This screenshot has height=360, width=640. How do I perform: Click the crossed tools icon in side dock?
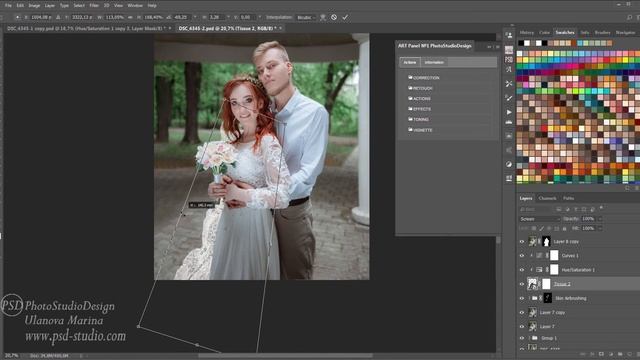click(509, 84)
